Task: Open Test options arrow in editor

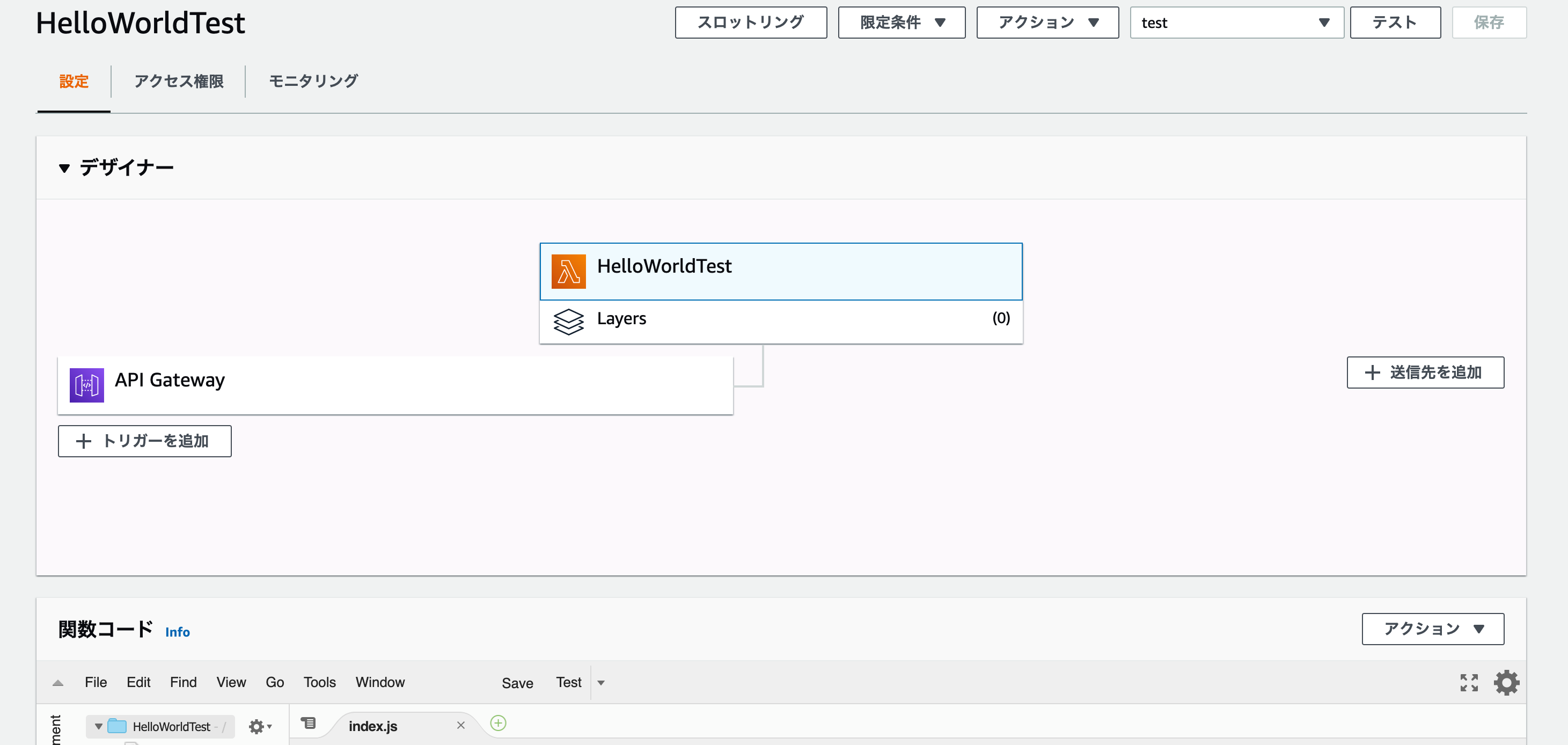Action: click(601, 683)
